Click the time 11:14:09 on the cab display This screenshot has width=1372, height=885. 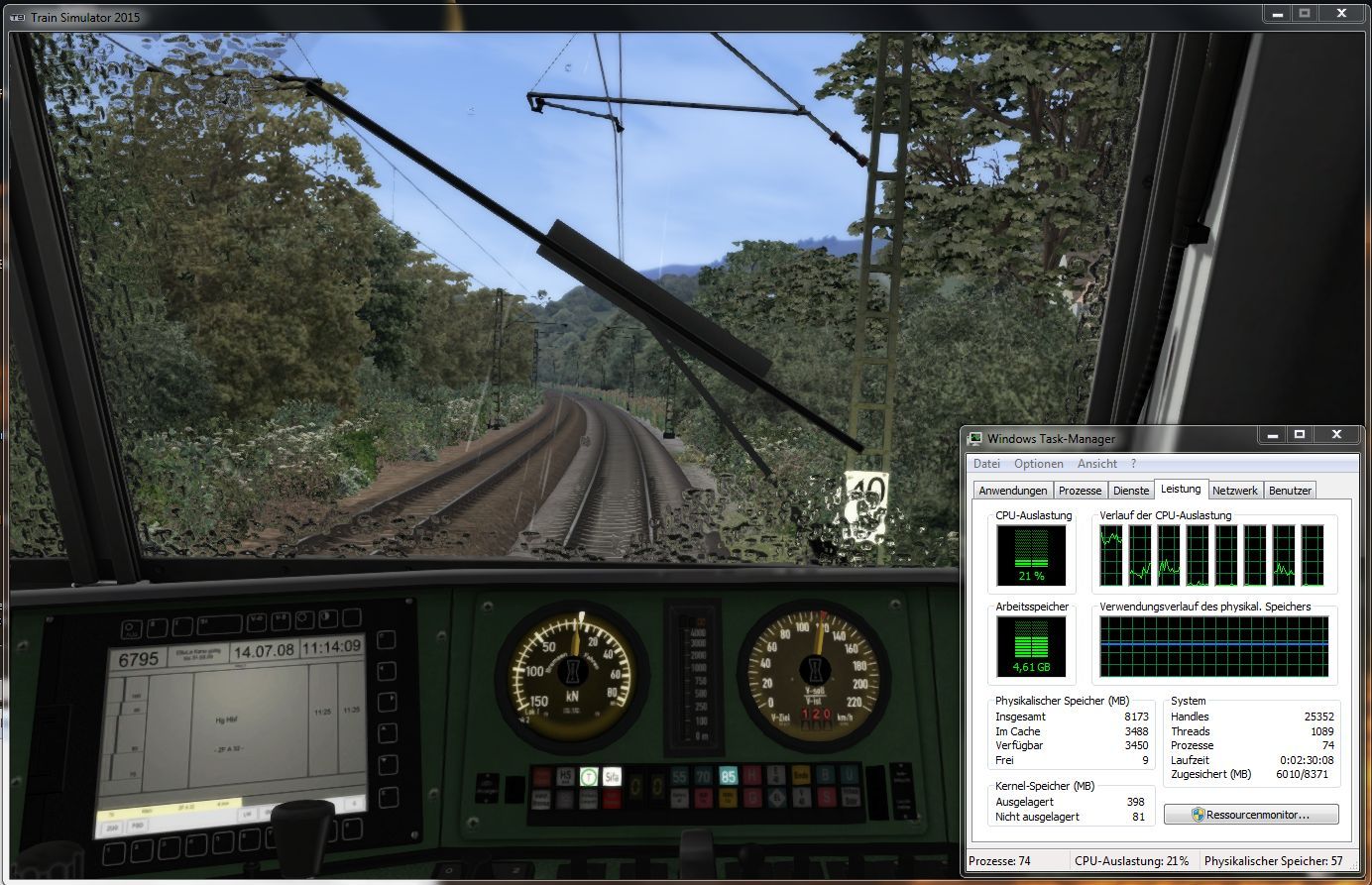point(331,645)
